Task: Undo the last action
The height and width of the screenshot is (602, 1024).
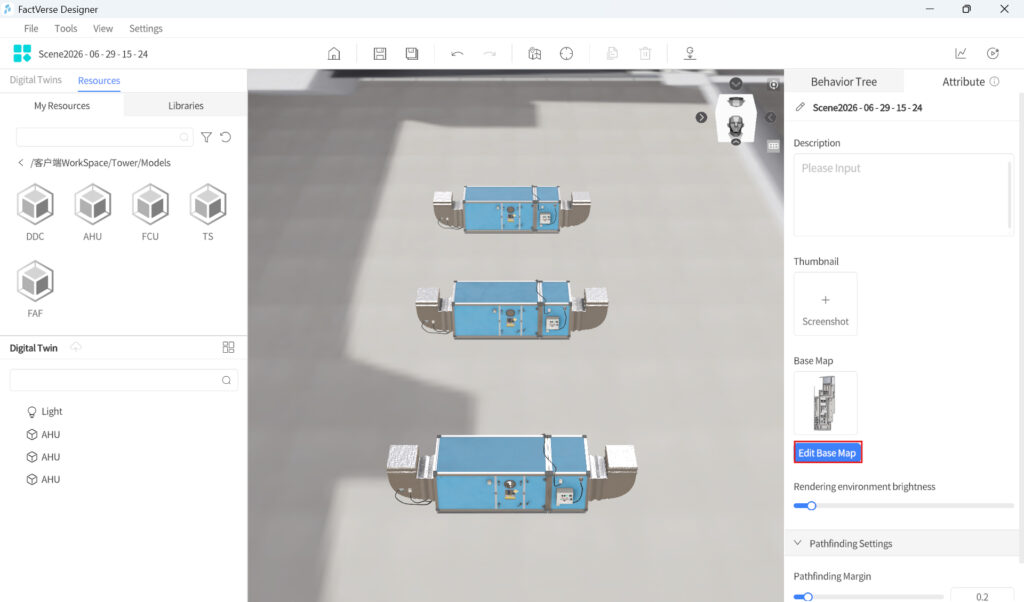Action: 457,54
